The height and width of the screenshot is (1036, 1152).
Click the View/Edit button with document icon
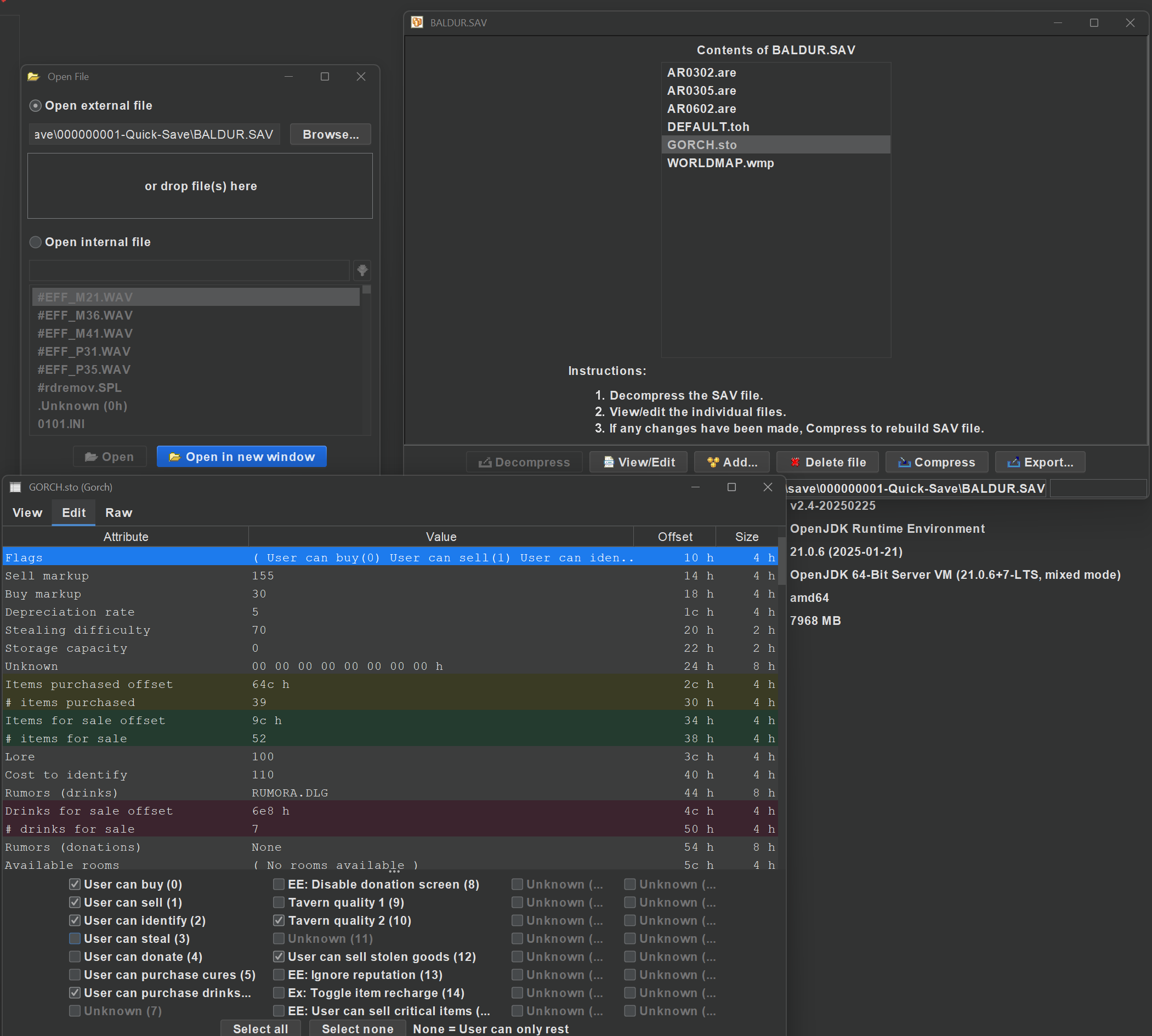pos(638,462)
